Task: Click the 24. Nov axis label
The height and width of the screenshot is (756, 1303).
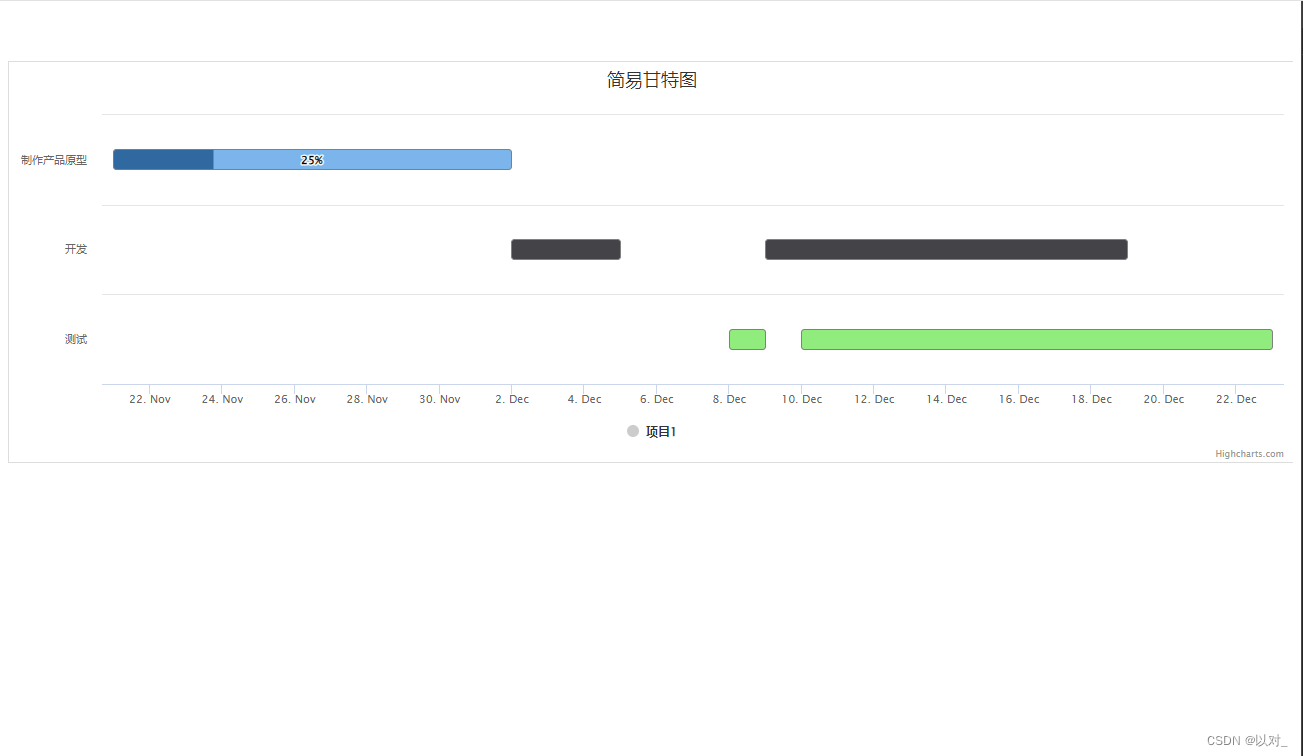Action: pyautogui.click(x=222, y=399)
